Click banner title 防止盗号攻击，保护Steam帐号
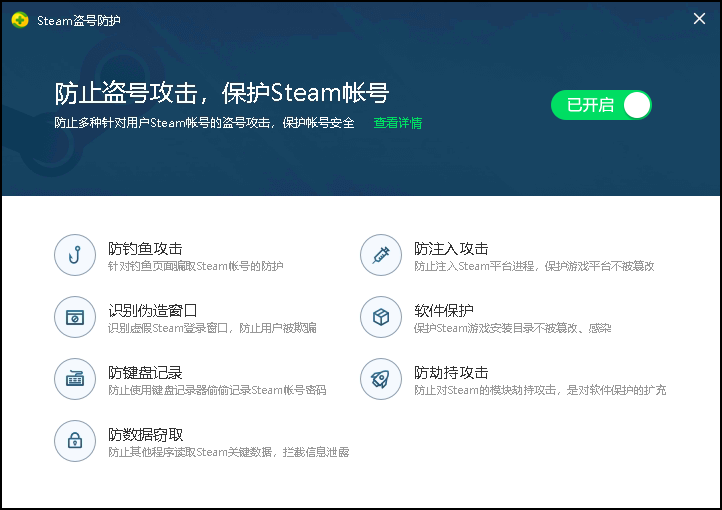Screen dimensions: 722x510 click(222, 93)
